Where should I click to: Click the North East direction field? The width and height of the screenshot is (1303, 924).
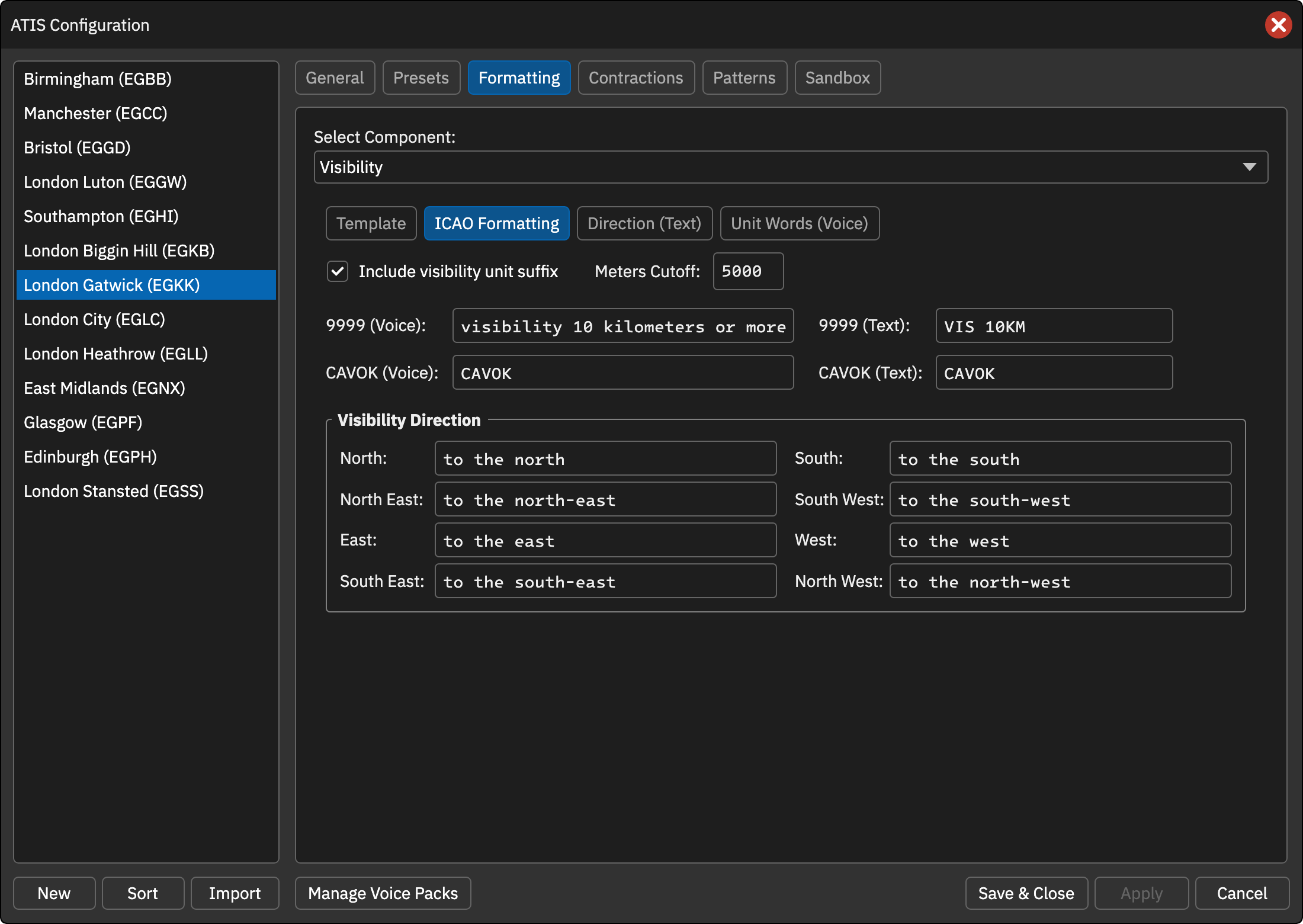click(x=605, y=499)
